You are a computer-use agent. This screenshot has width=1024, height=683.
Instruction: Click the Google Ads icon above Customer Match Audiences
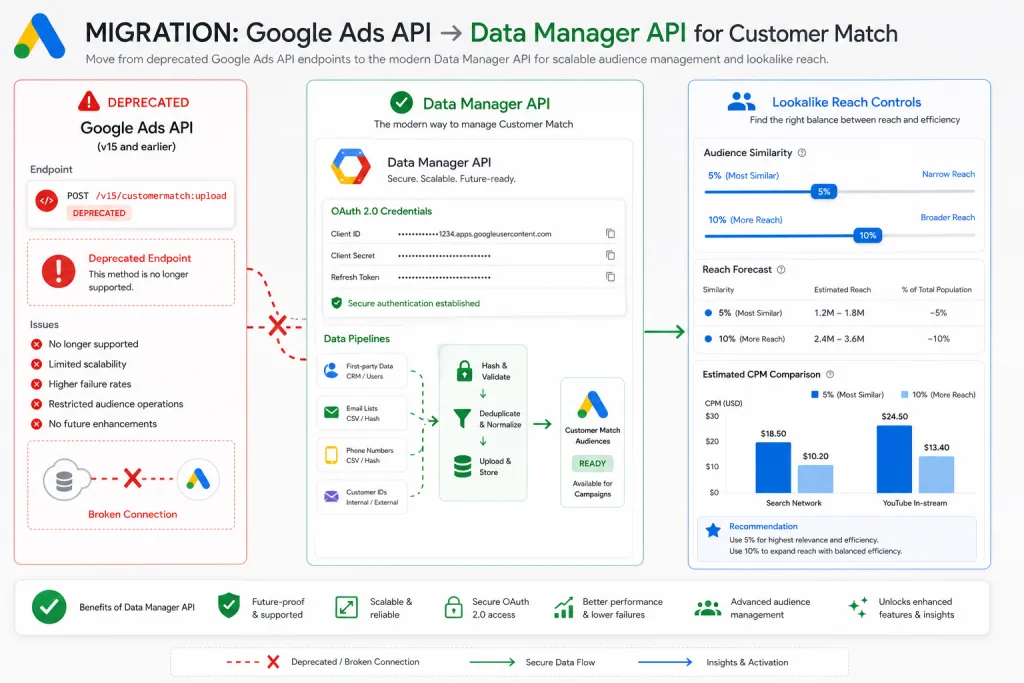point(592,405)
